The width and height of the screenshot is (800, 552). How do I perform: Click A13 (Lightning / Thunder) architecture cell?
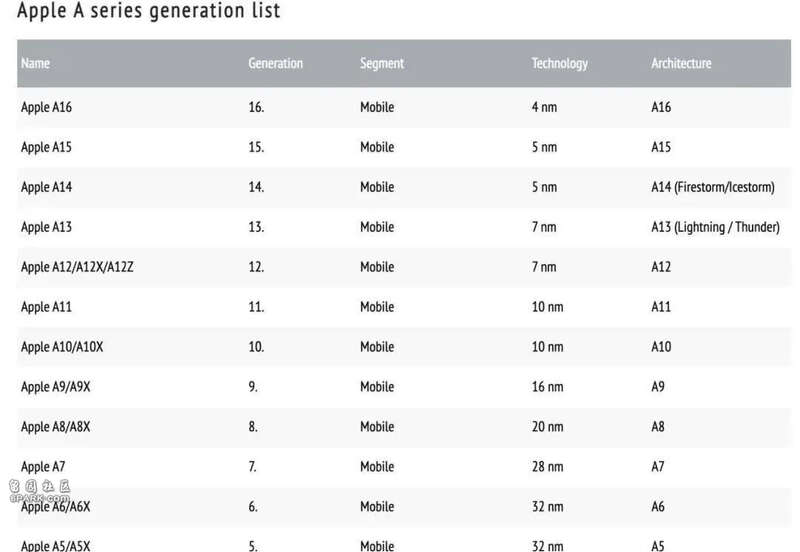click(715, 227)
